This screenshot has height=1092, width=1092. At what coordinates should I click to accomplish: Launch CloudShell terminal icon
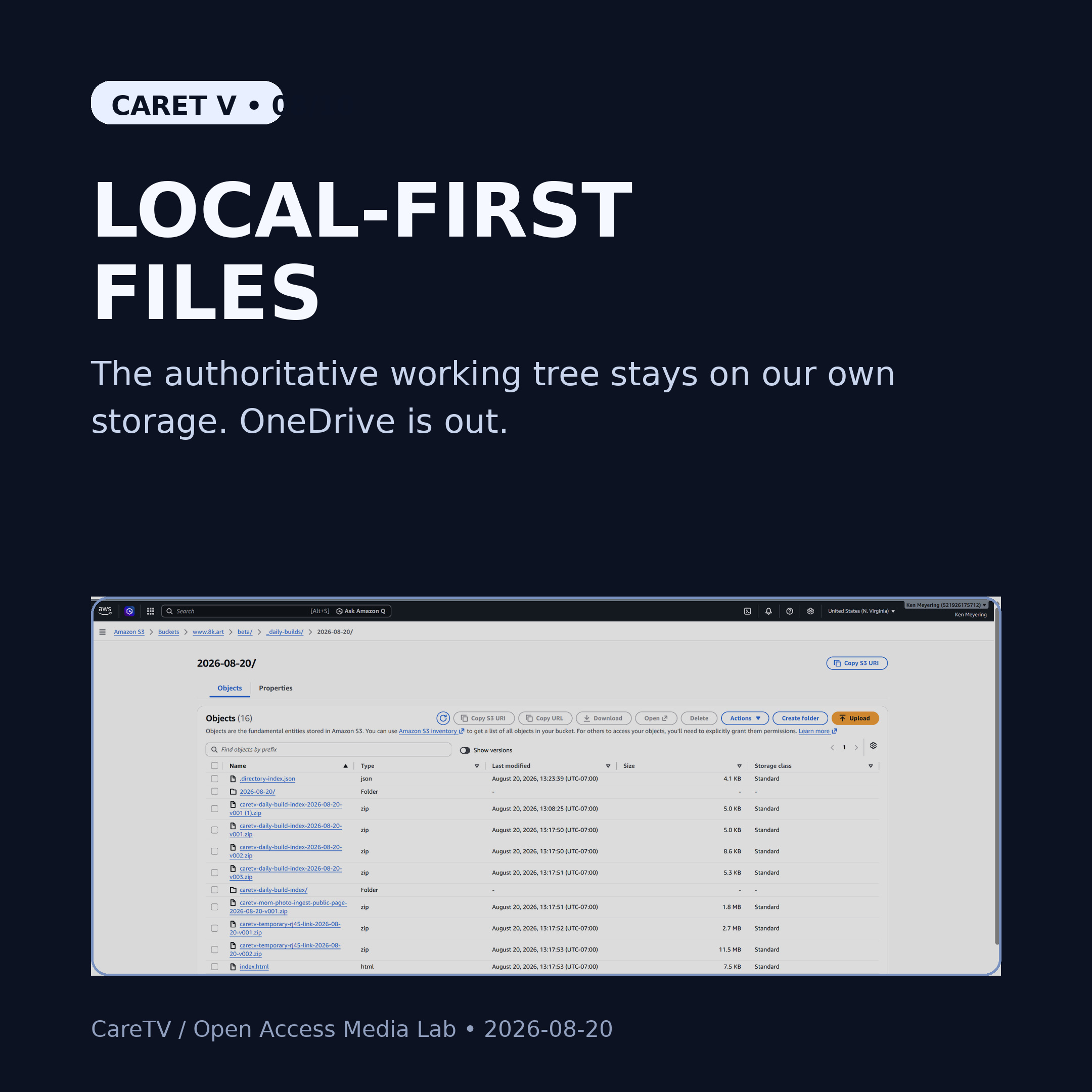point(747,611)
